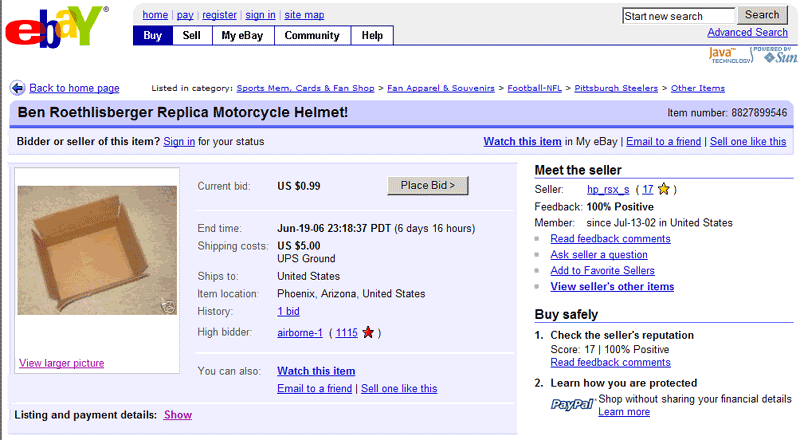800x440 pixels.
Task: Open the Fan Apparel & Souvenirs category
Action: pyautogui.click(x=441, y=88)
